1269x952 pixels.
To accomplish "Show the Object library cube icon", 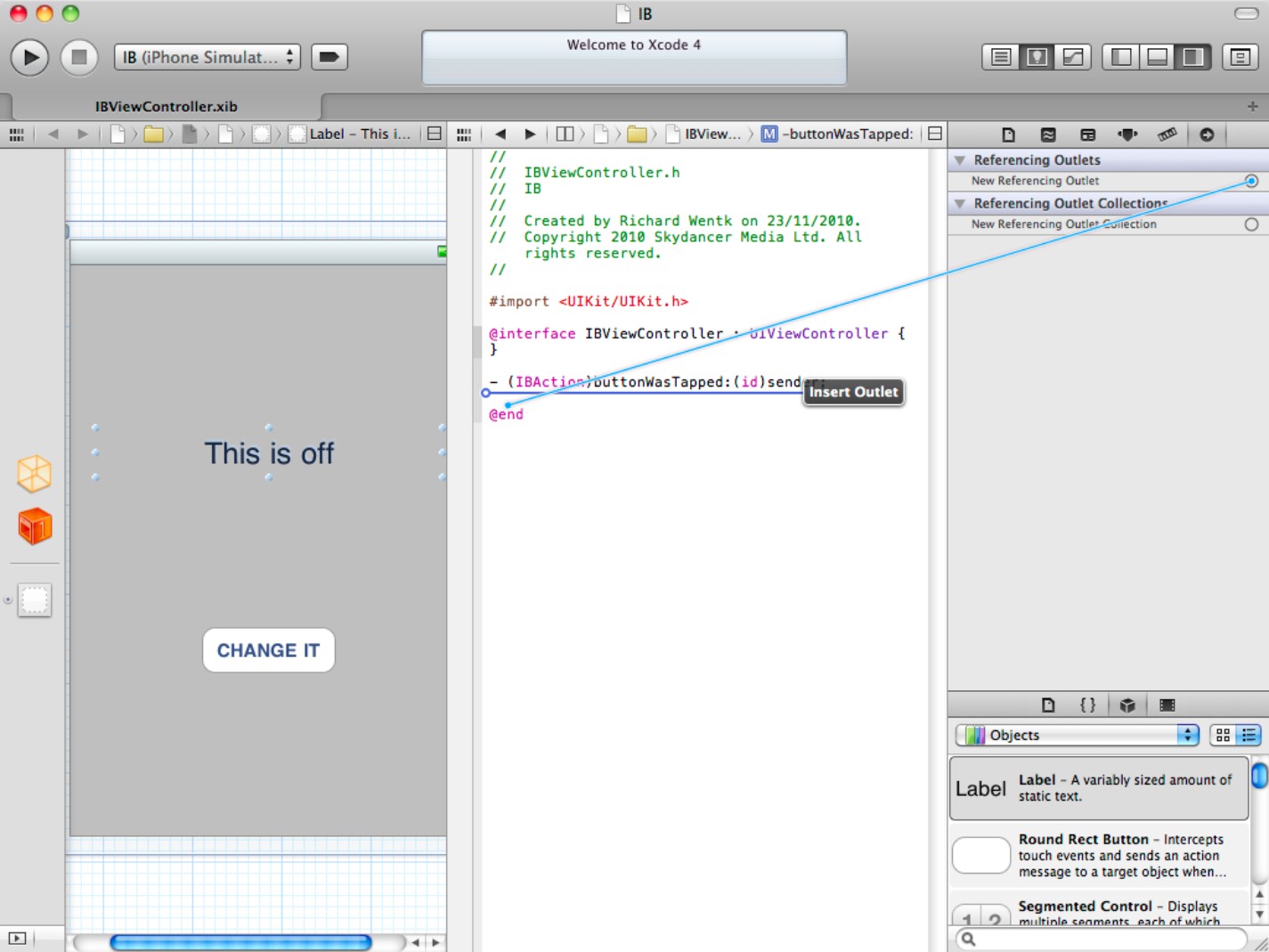I will click(1127, 705).
